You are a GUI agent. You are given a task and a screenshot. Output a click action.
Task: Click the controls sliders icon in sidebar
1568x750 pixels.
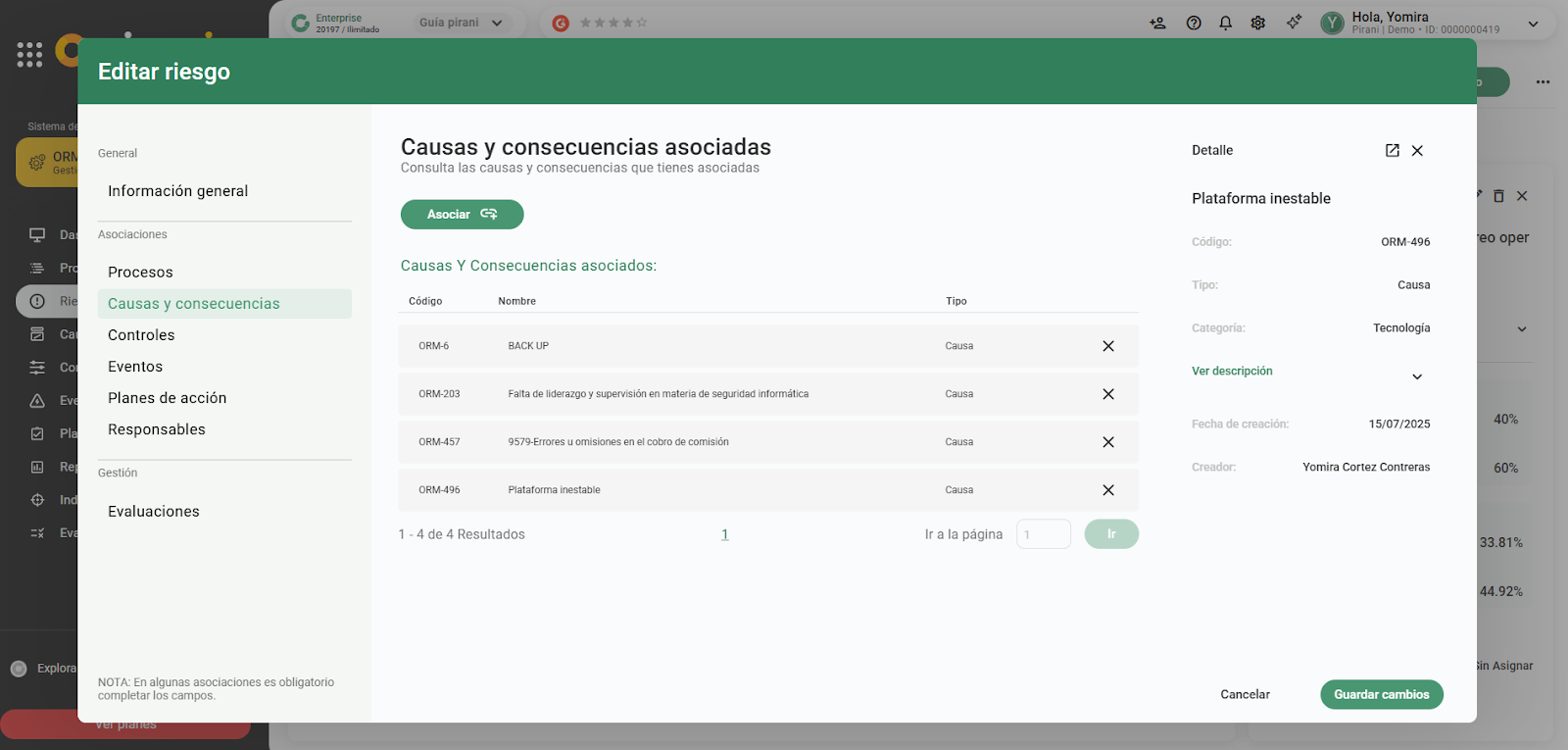point(37,368)
